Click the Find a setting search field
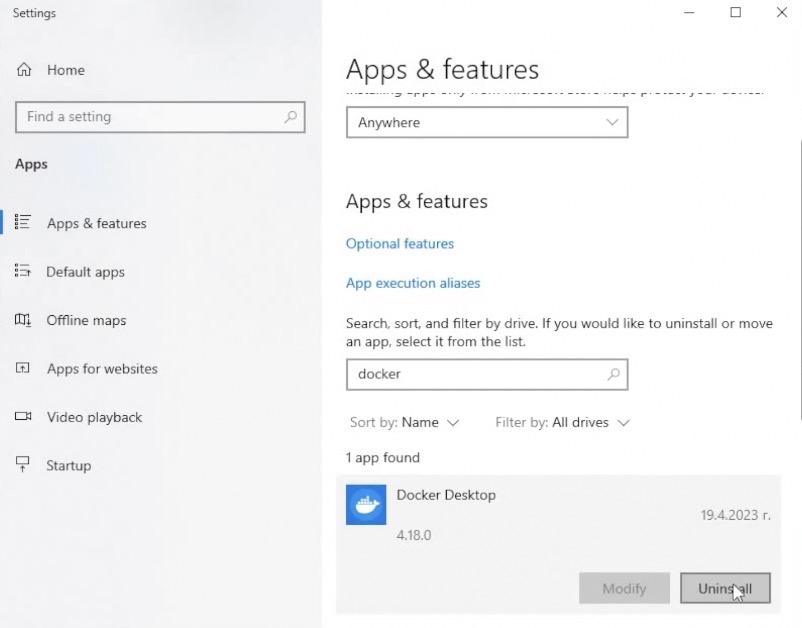The image size is (802, 628). [x=160, y=117]
